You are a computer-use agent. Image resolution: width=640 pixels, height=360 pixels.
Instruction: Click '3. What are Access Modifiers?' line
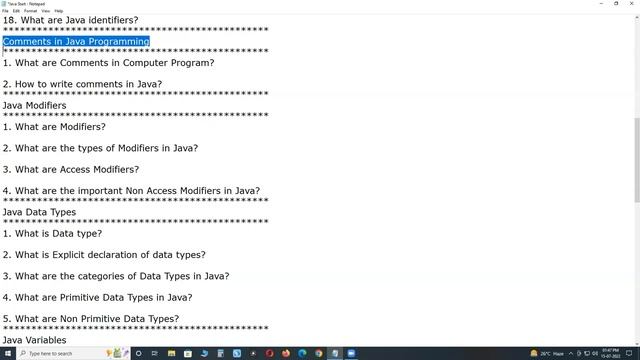[x=71, y=169]
